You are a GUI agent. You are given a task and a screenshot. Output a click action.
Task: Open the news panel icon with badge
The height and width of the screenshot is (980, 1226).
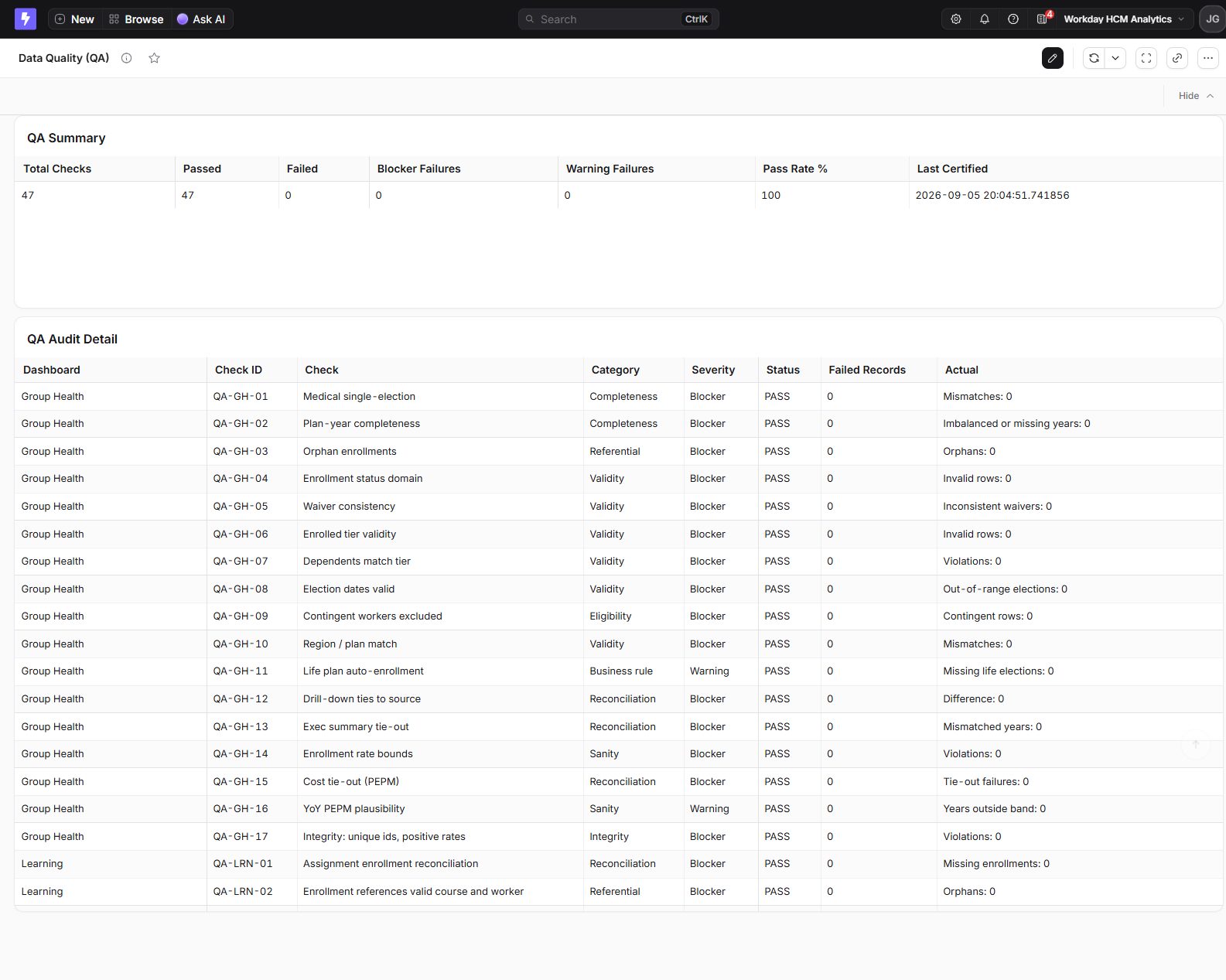click(x=1043, y=19)
